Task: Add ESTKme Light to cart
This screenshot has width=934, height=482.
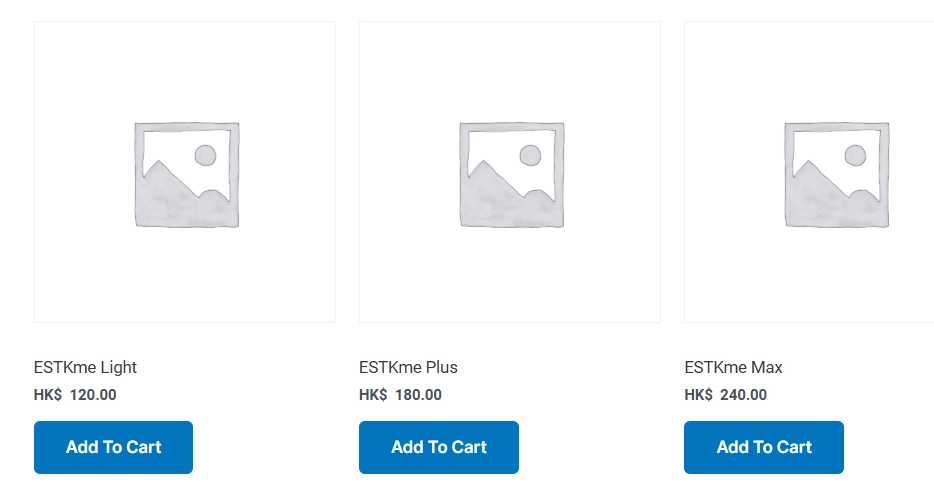Action: coord(113,447)
